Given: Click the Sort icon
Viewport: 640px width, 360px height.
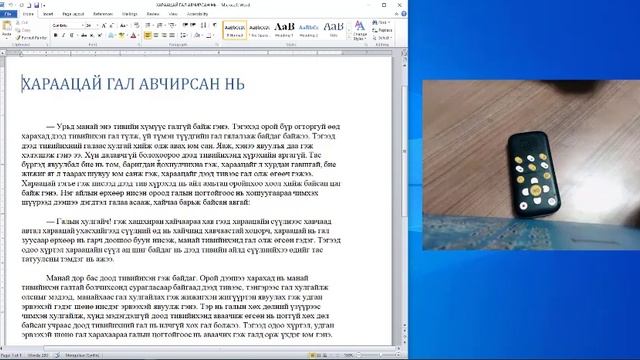Looking at the screenshot, I should coord(203,25).
